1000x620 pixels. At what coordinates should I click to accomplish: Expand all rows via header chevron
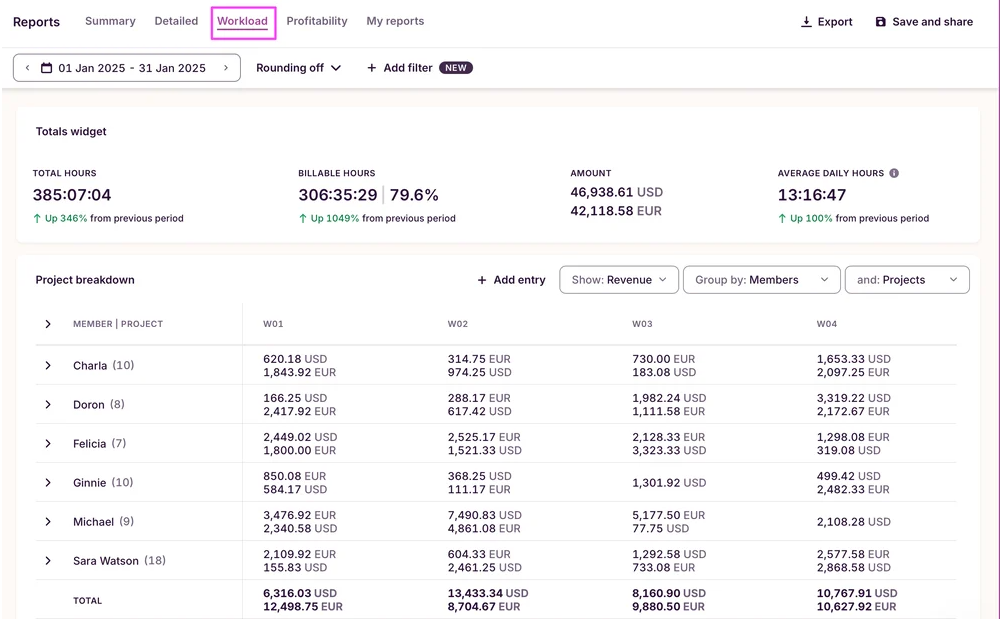click(x=48, y=324)
